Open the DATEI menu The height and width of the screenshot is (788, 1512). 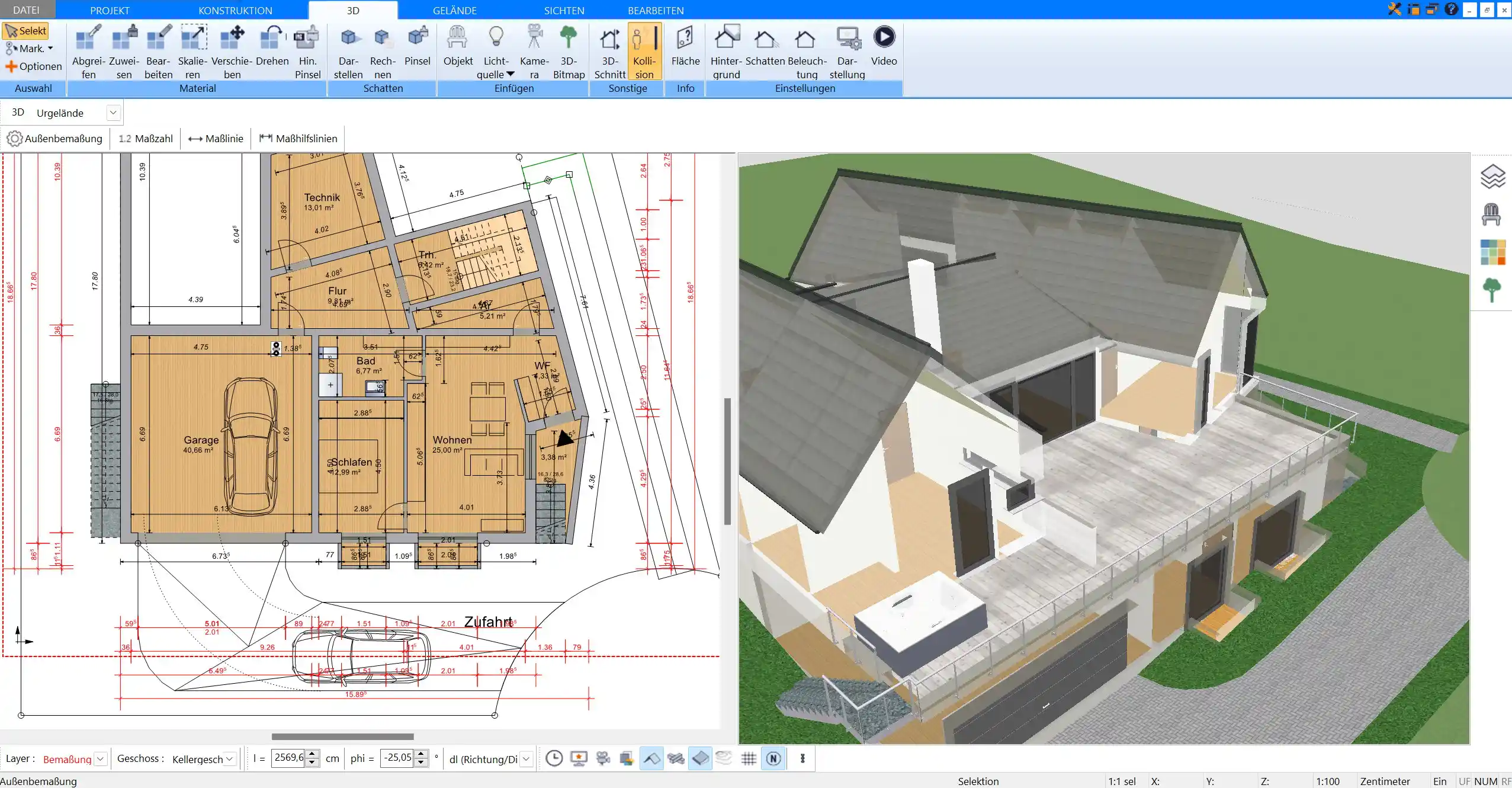pyautogui.click(x=26, y=10)
